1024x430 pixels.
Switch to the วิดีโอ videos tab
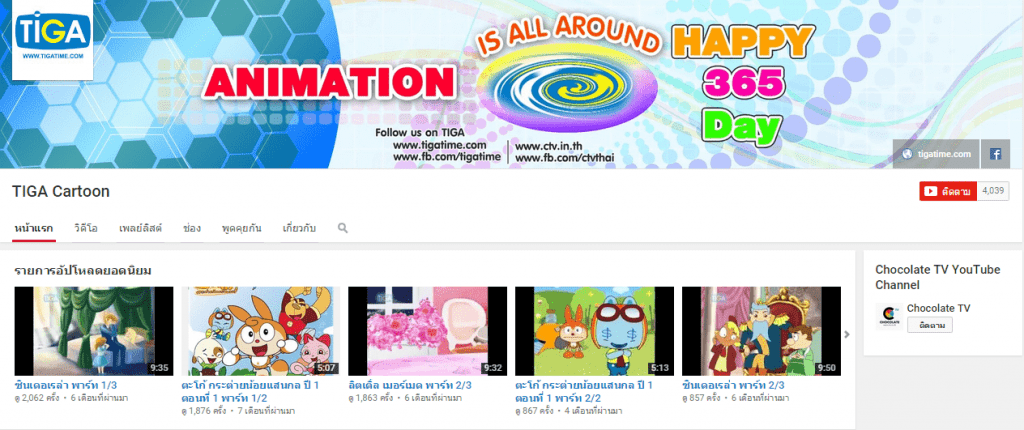click(x=86, y=228)
